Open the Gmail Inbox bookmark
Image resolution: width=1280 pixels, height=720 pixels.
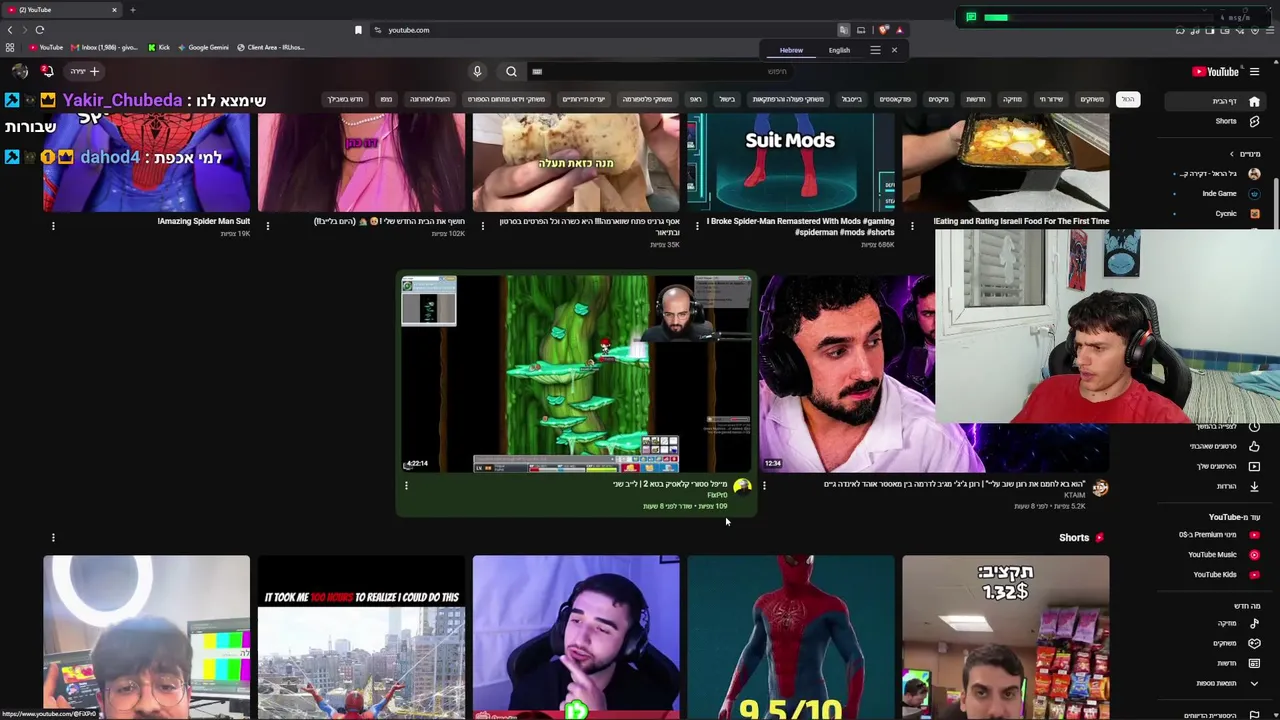[x=105, y=47]
